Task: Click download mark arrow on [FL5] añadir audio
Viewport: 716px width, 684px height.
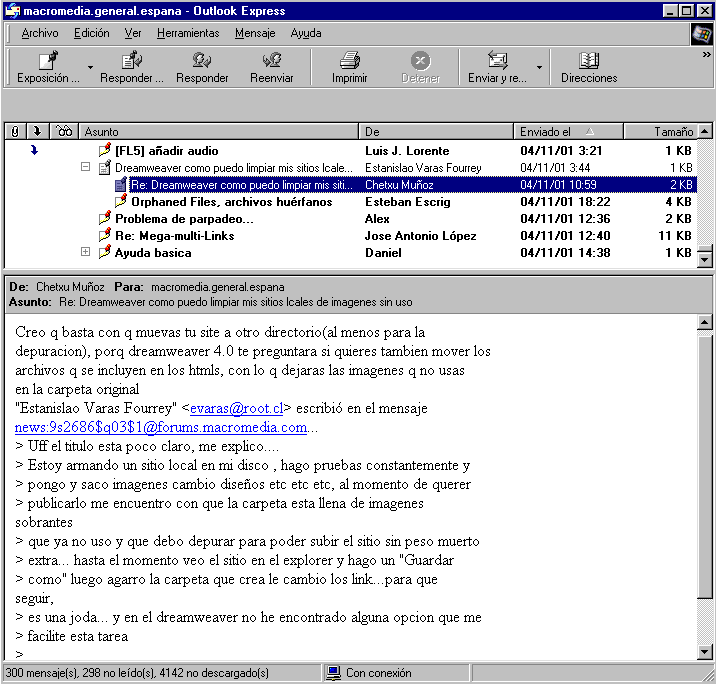Action: pos(34,150)
